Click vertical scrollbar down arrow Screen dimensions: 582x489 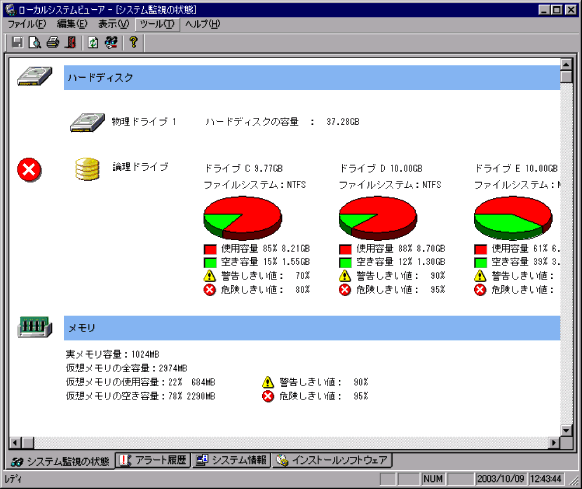point(566,431)
